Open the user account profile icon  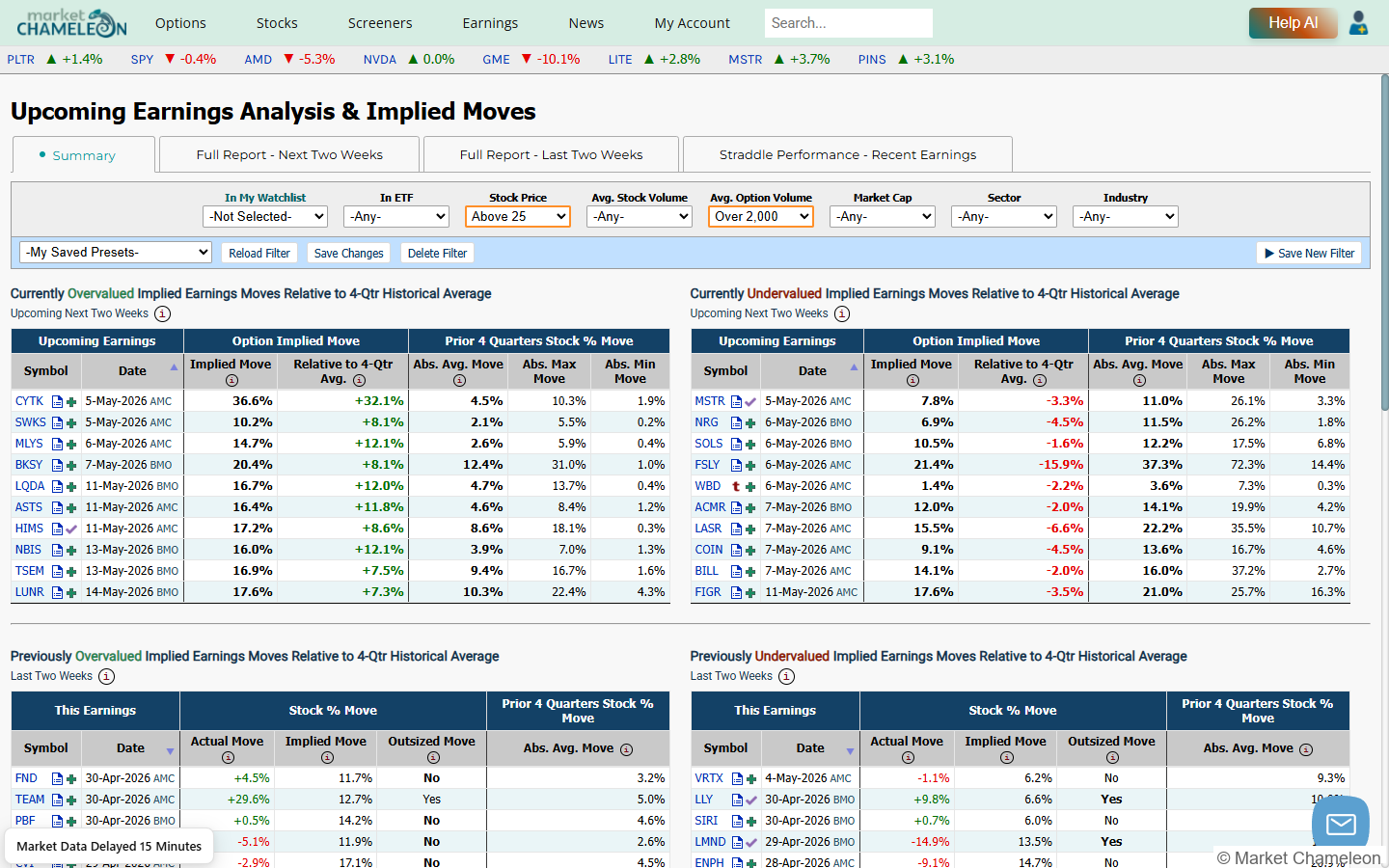[1358, 22]
